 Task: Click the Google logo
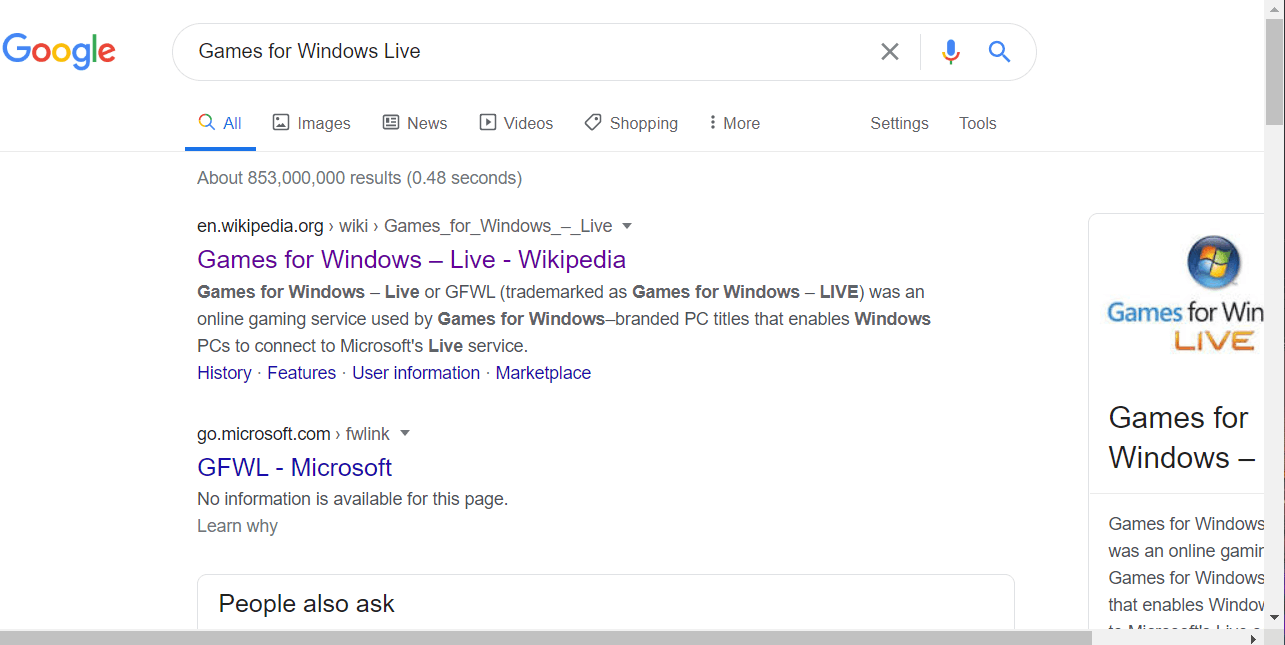(59, 51)
